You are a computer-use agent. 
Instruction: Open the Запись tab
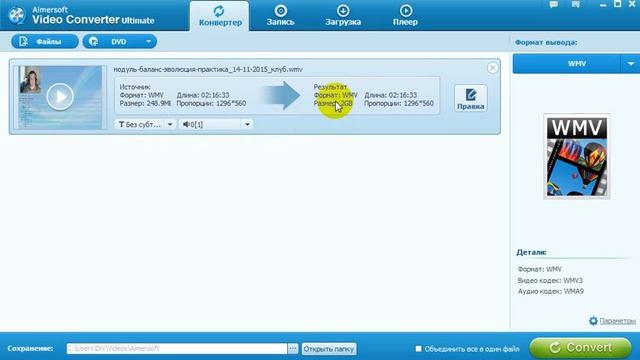point(280,16)
